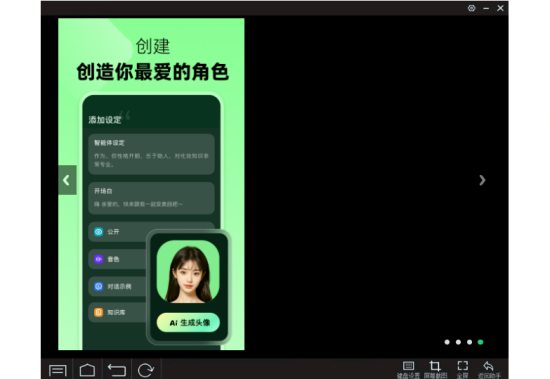Go to next slide with right chevron
This screenshot has width=550, height=379.
[482, 180]
